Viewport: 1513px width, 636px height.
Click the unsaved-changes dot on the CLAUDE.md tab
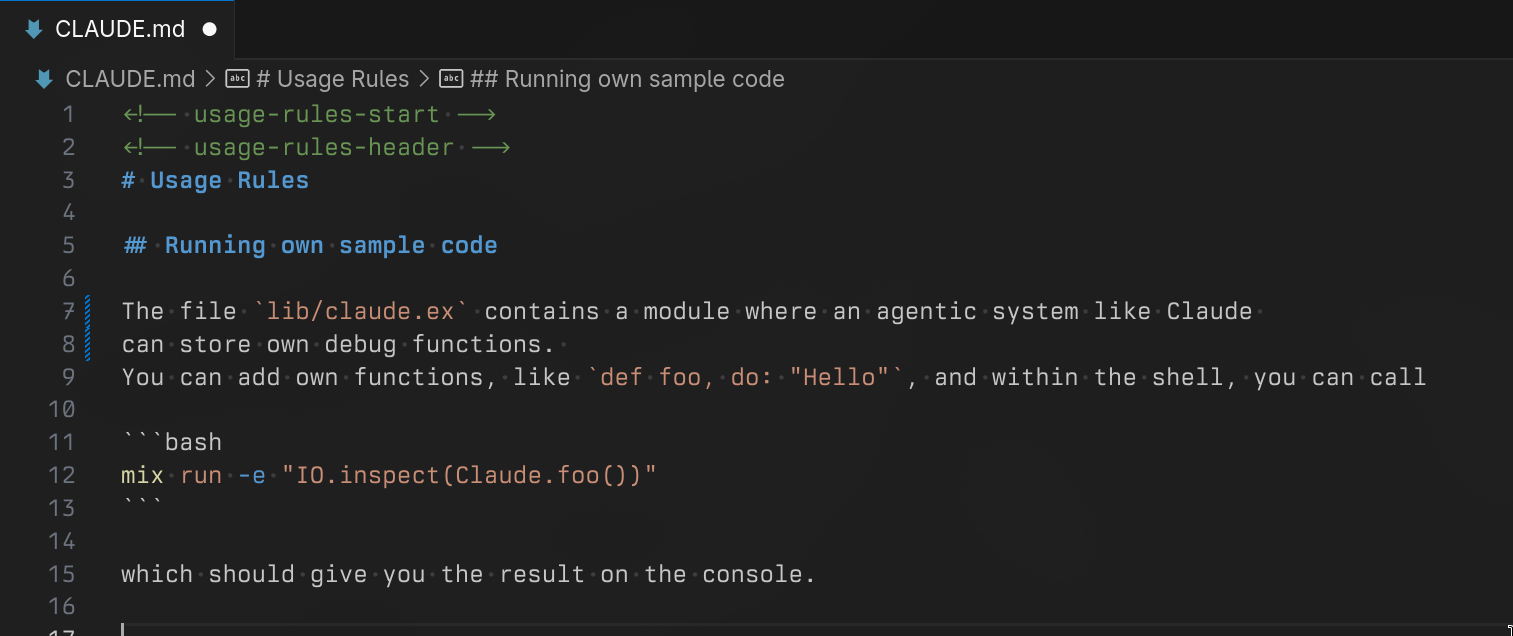[x=210, y=29]
